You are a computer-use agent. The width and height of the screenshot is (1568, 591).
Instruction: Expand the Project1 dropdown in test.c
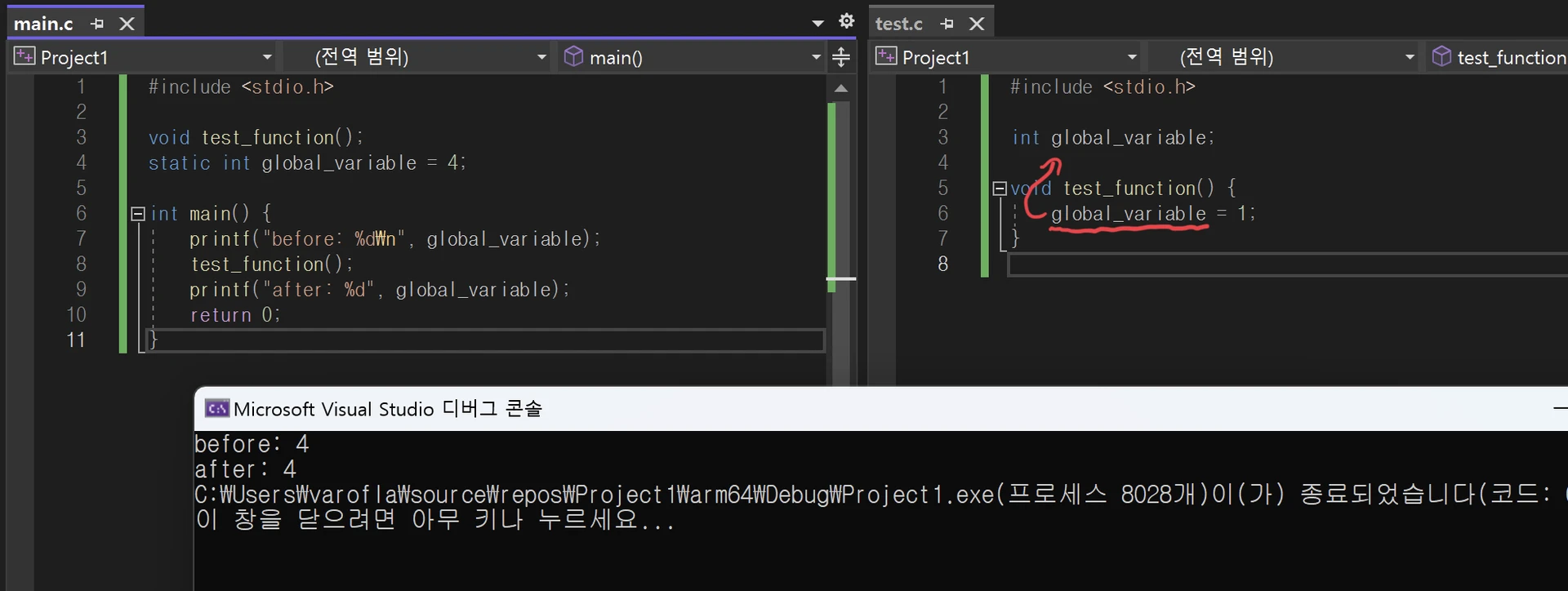point(1131,57)
